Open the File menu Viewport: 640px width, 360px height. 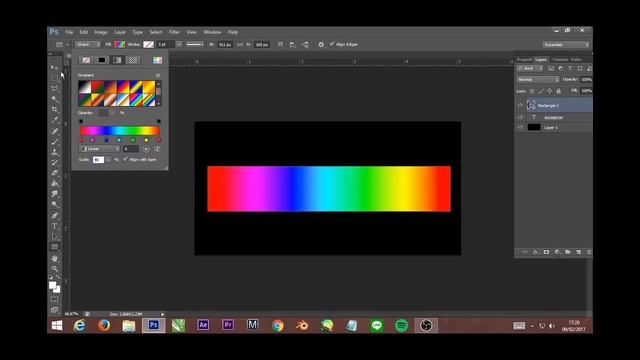(x=69, y=32)
